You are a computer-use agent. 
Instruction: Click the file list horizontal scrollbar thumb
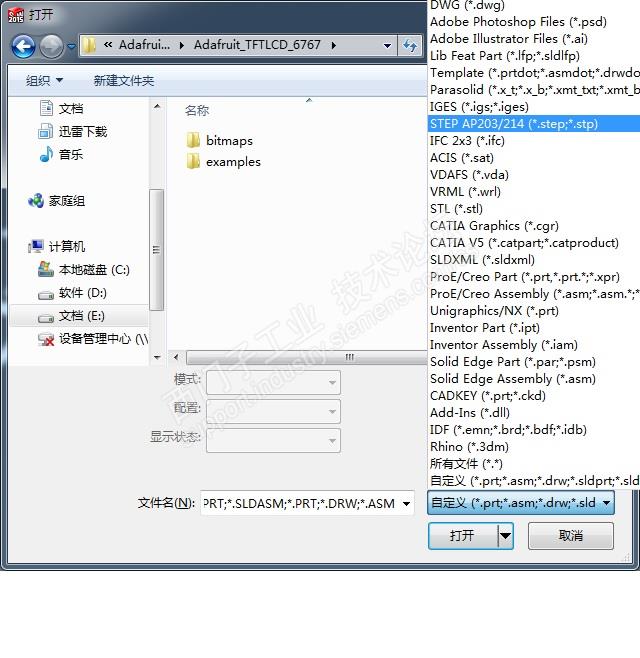pos(306,358)
